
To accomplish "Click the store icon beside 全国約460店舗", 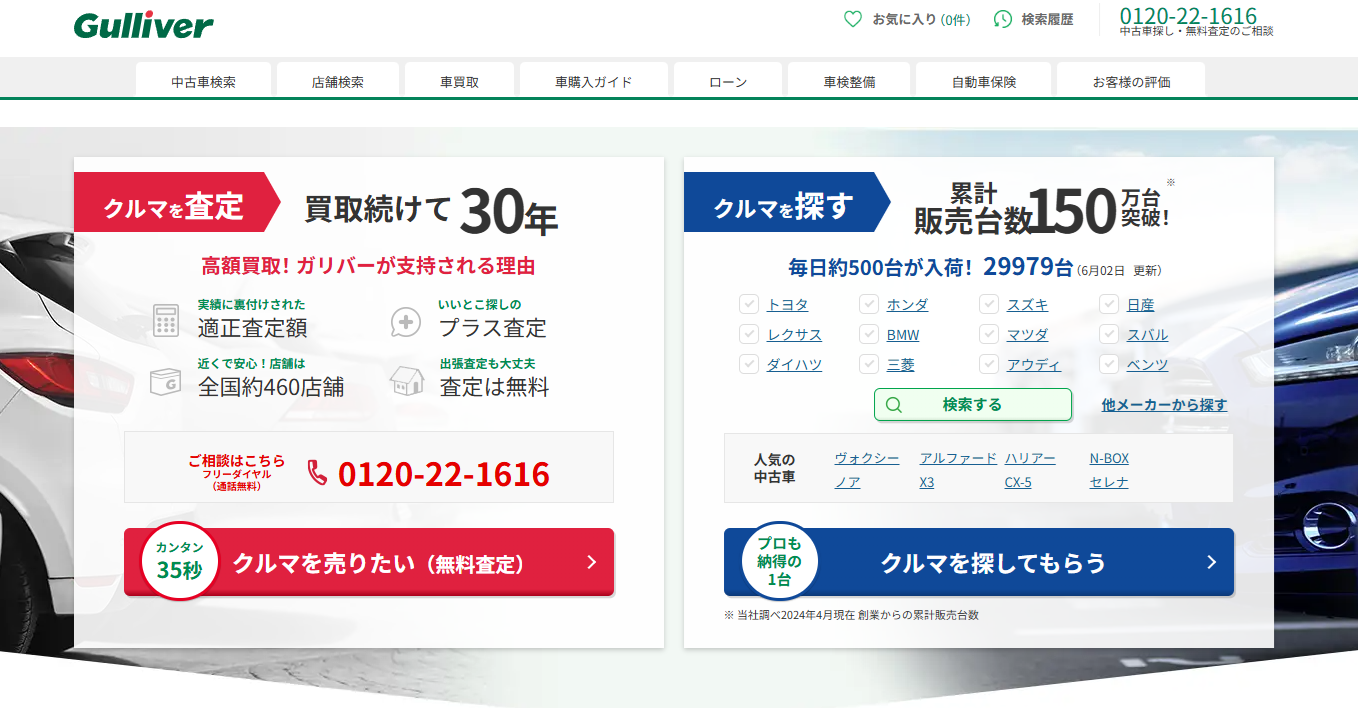I will click(x=165, y=381).
